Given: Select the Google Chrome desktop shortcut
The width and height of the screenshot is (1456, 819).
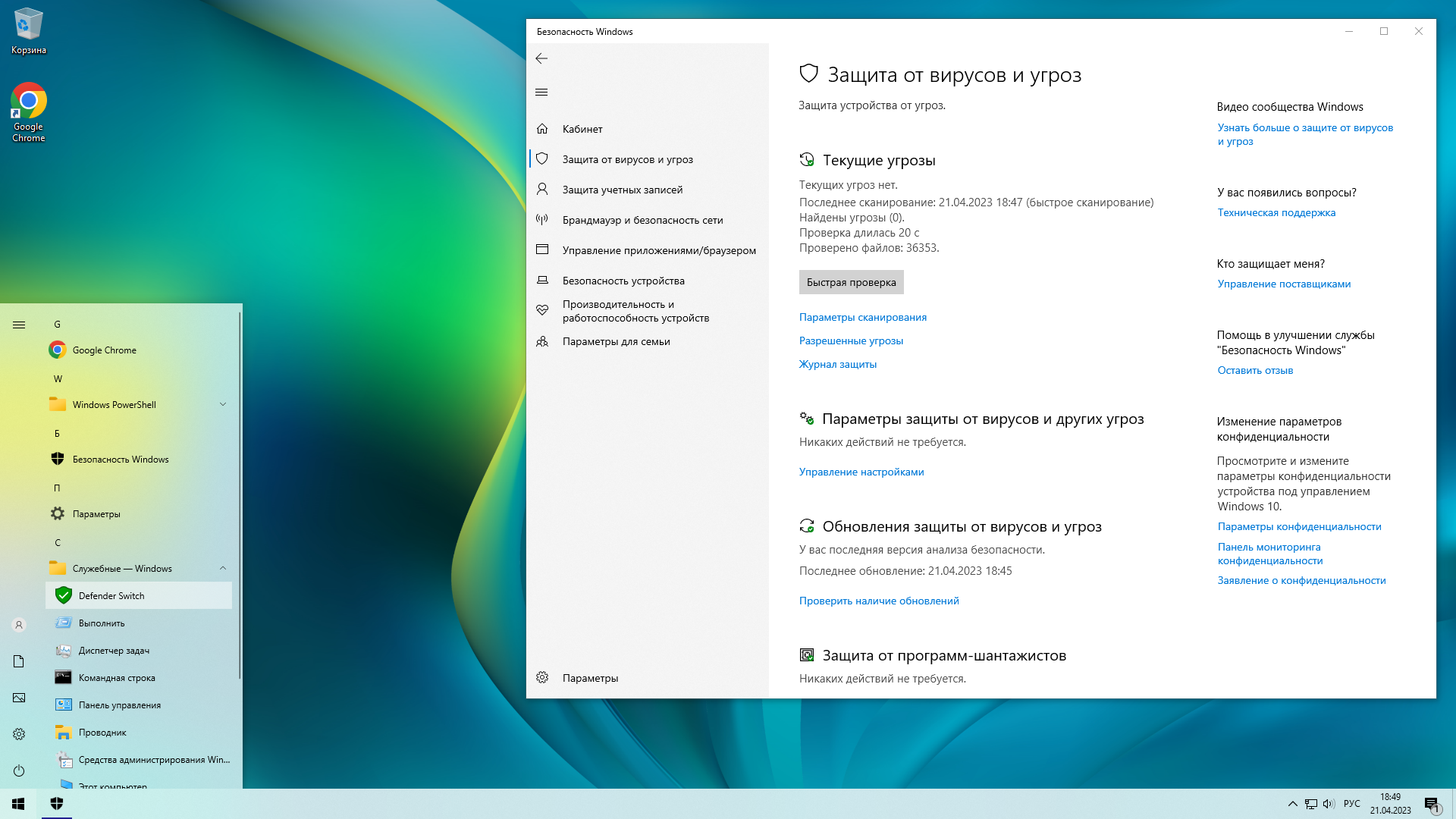Looking at the screenshot, I should 29,112.
